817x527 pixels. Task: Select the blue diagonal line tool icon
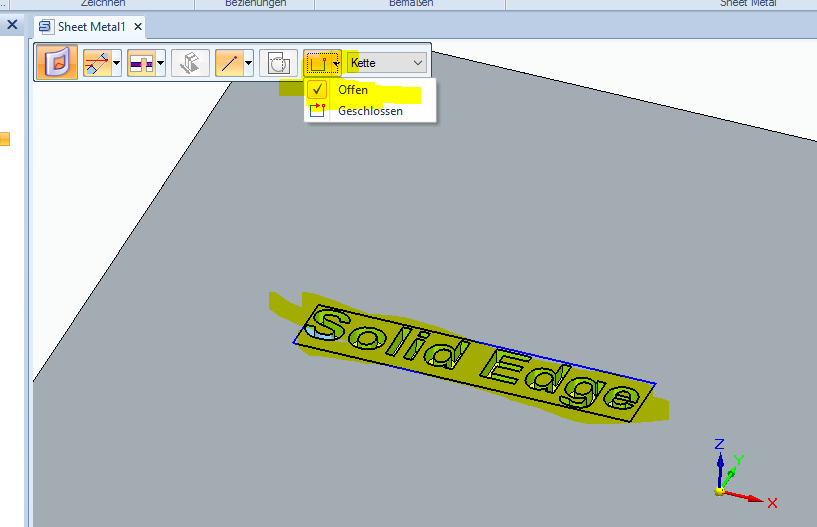[x=229, y=63]
